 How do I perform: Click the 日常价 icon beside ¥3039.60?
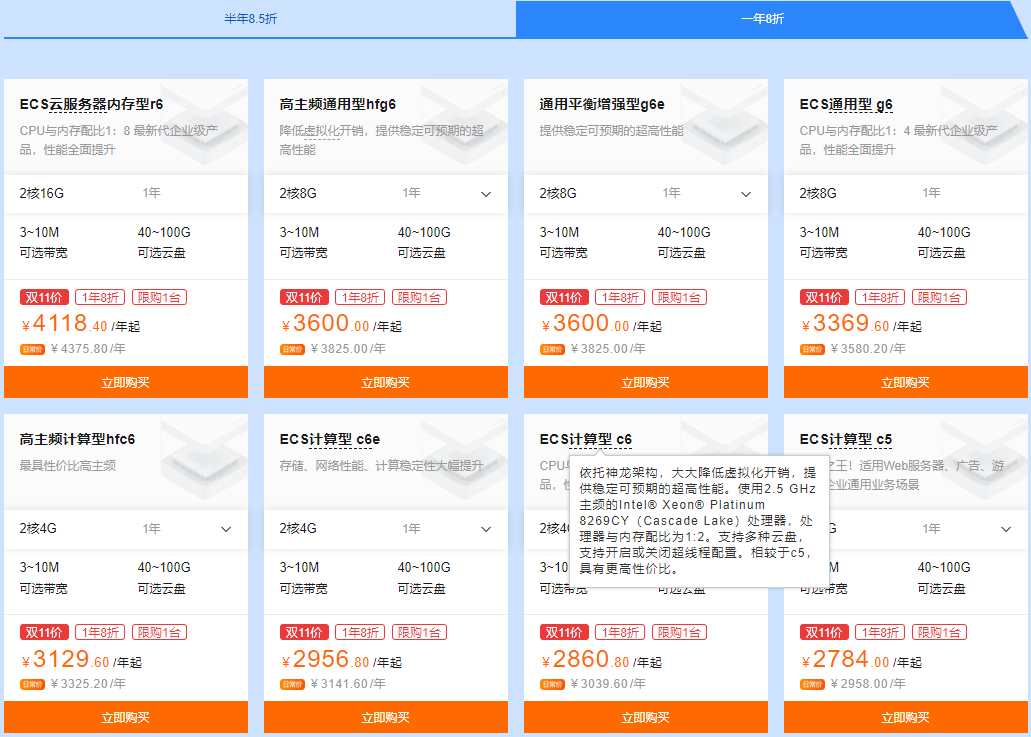click(552, 684)
